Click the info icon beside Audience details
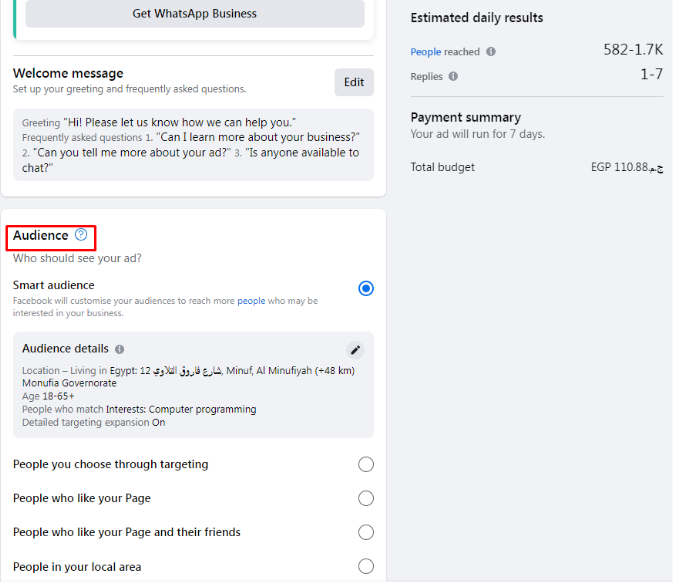 click(x=120, y=350)
